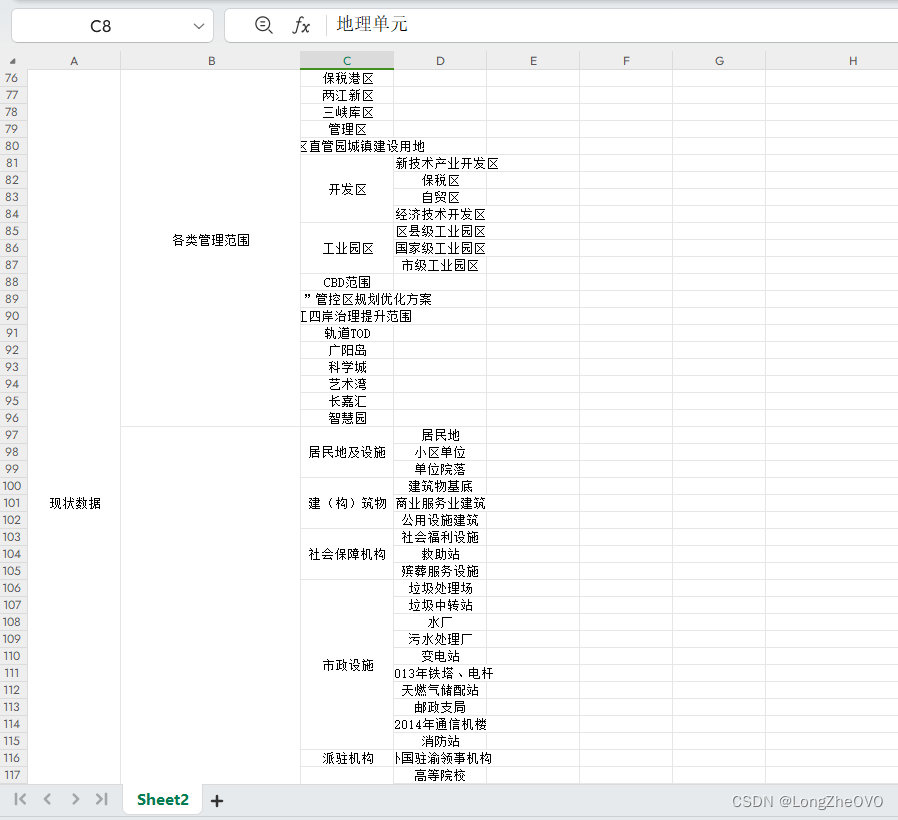
Task: Open the Name Box dropdown showing C8
Action: pos(196,26)
